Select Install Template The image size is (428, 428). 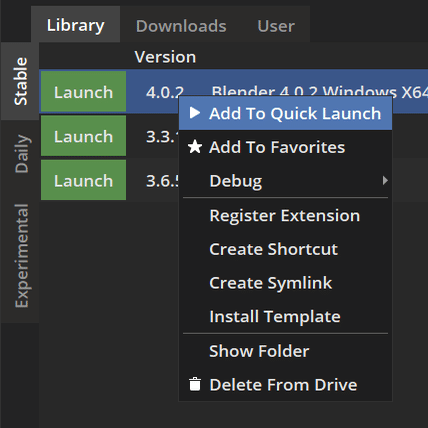click(x=285, y=316)
